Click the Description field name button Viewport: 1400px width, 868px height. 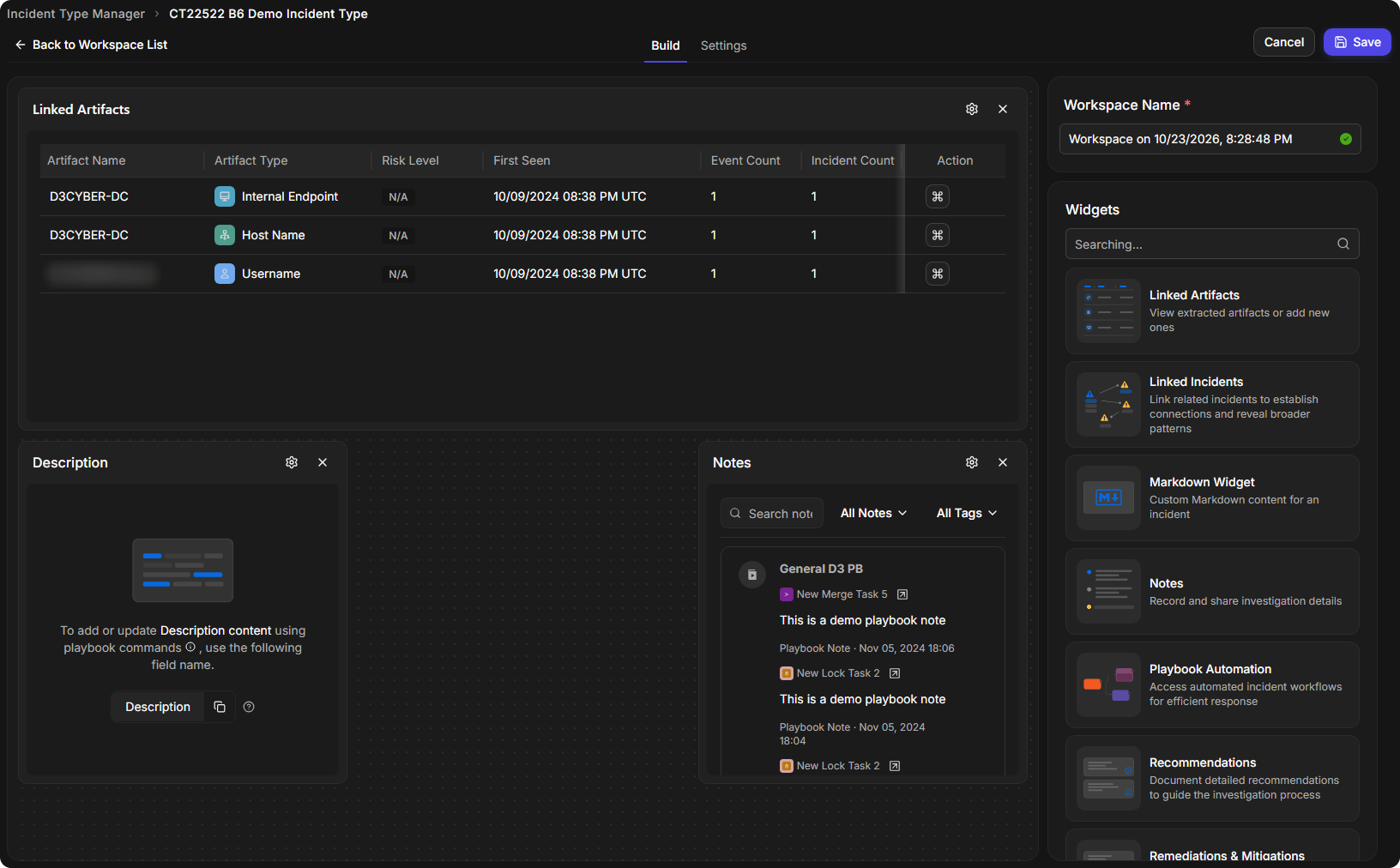[158, 707]
